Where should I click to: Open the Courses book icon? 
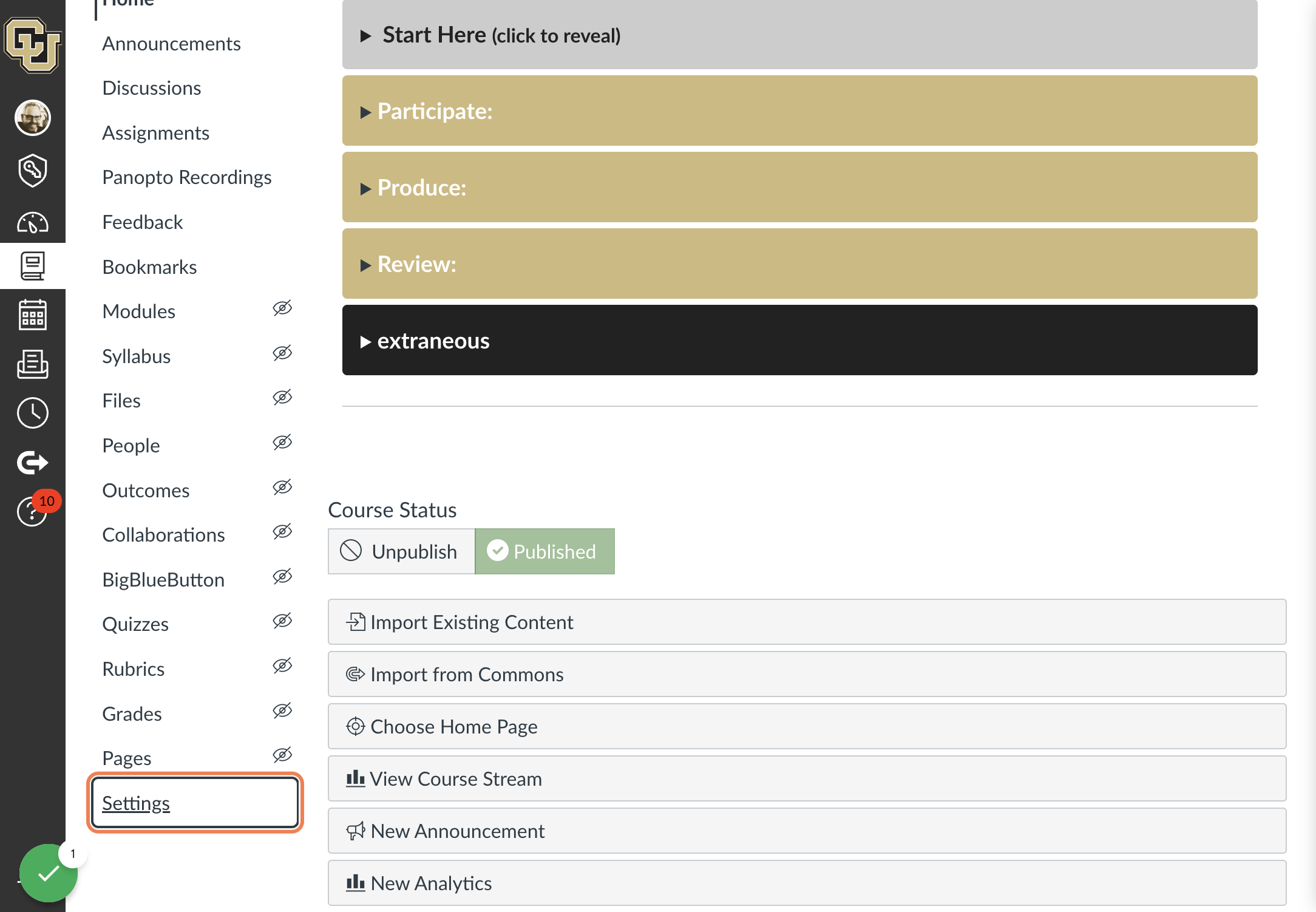(32, 266)
